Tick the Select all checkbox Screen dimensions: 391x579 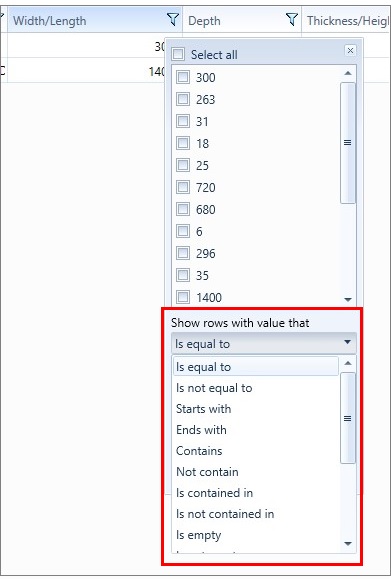tap(178, 54)
